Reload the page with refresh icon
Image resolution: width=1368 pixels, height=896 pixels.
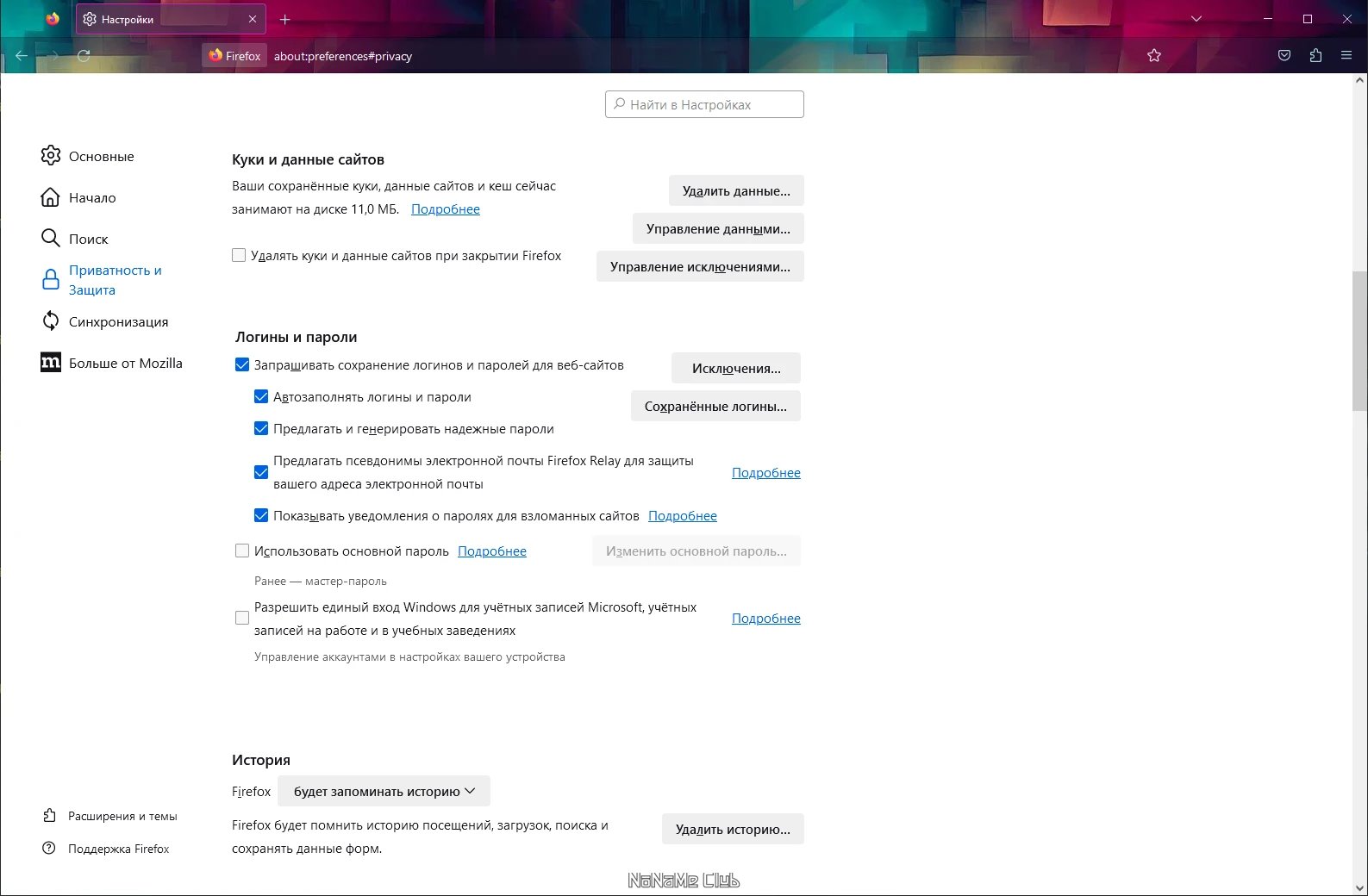pyautogui.click(x=84, y=56)
